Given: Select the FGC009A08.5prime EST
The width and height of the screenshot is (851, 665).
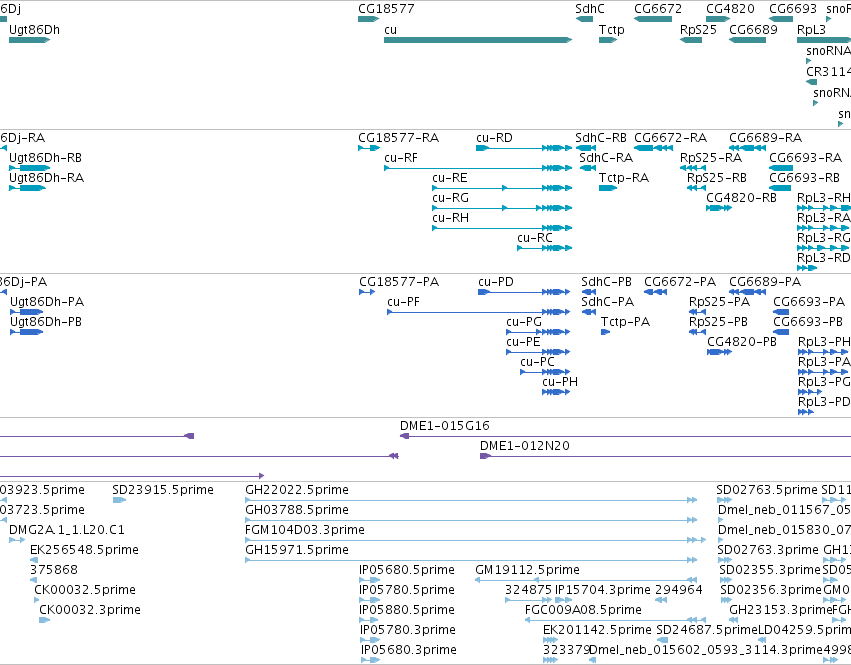Looking at the screenshot, I should [615, 620].
